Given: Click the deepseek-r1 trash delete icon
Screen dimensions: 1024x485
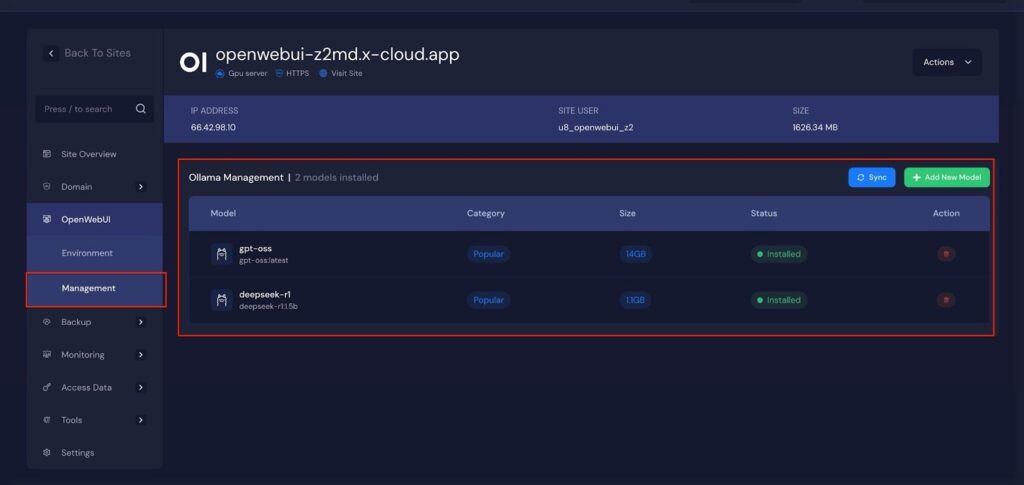Looking at the screenshot, I should tap(945, 300).
